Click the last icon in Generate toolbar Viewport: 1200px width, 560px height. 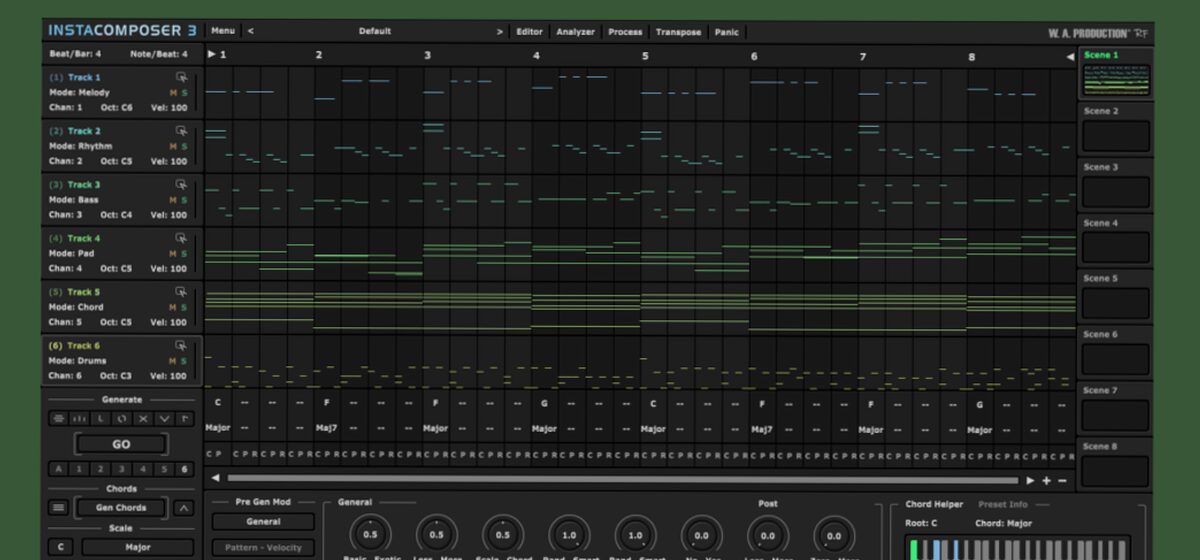pos(185,418)
